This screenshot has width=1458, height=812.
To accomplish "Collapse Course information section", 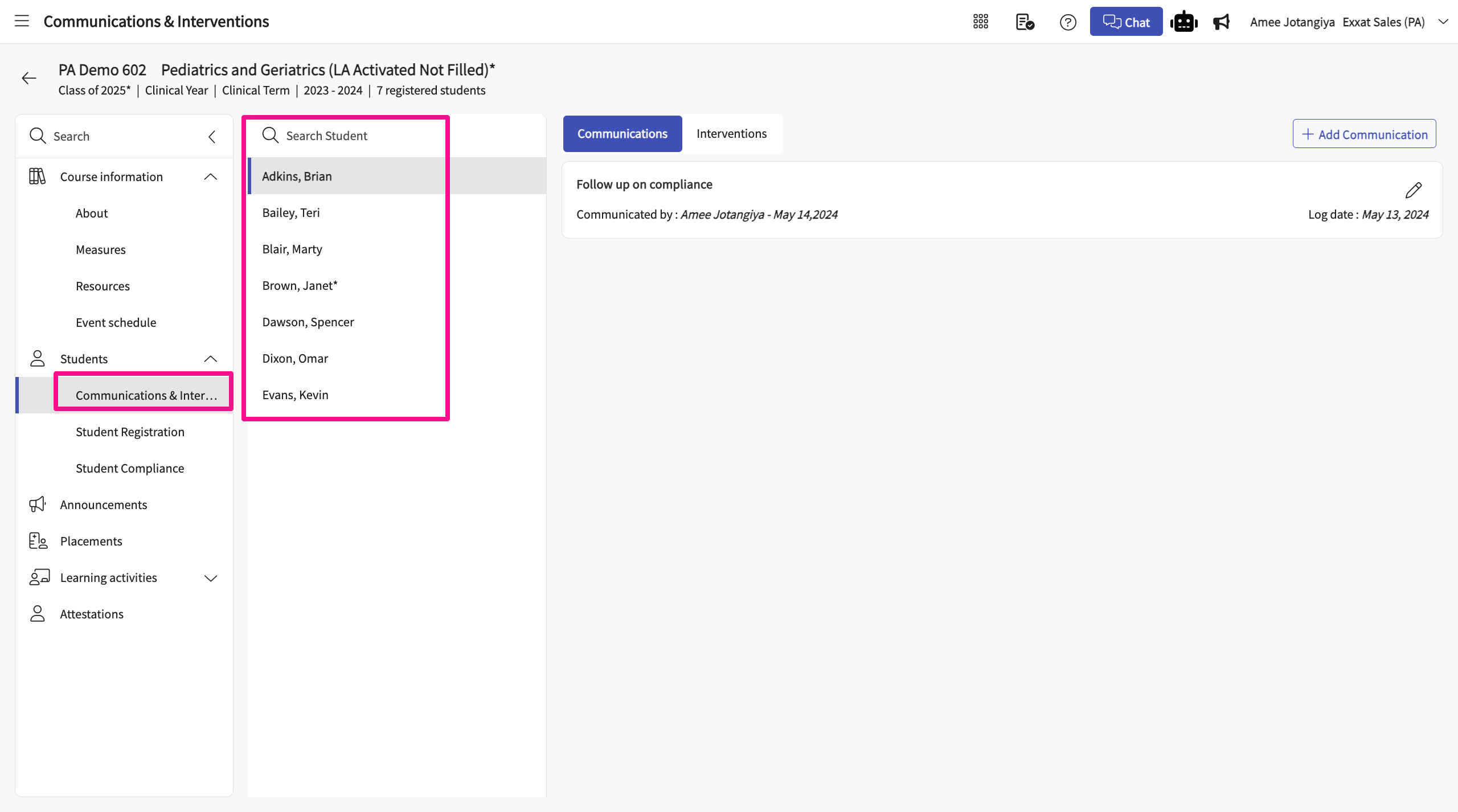I will coord(210,177).
